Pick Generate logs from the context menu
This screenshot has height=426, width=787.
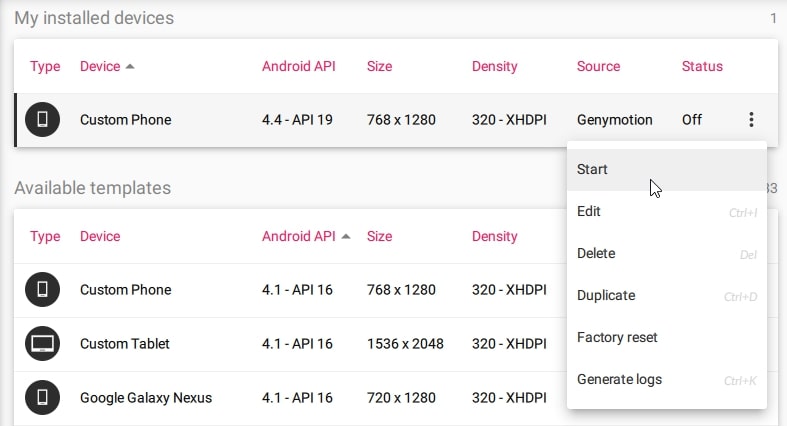[667, 380]
